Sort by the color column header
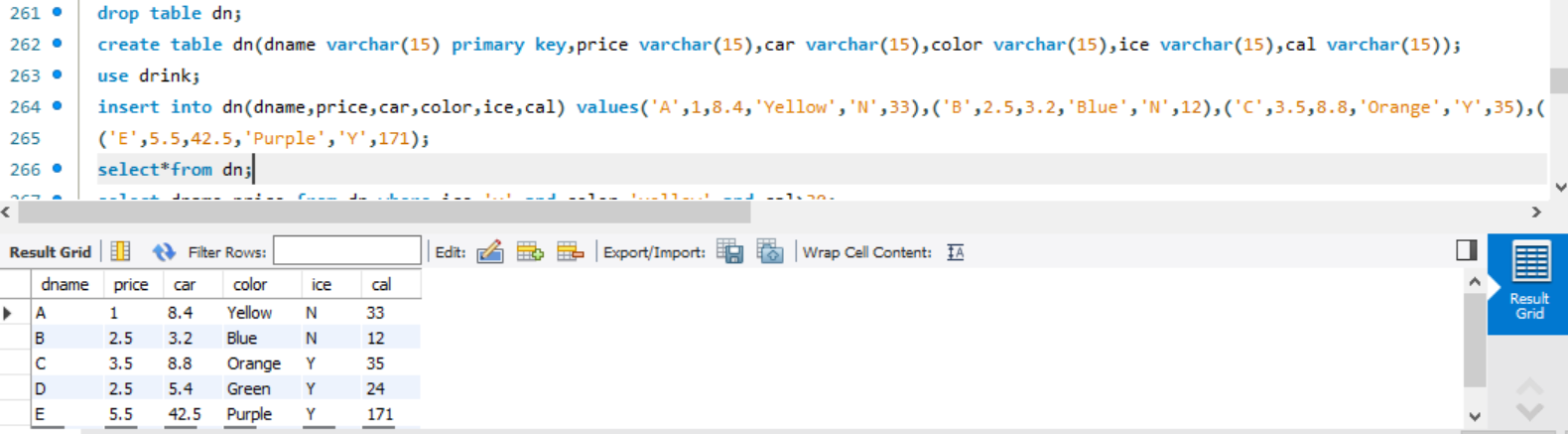1568x434 pixels. [x=250, y=284]
